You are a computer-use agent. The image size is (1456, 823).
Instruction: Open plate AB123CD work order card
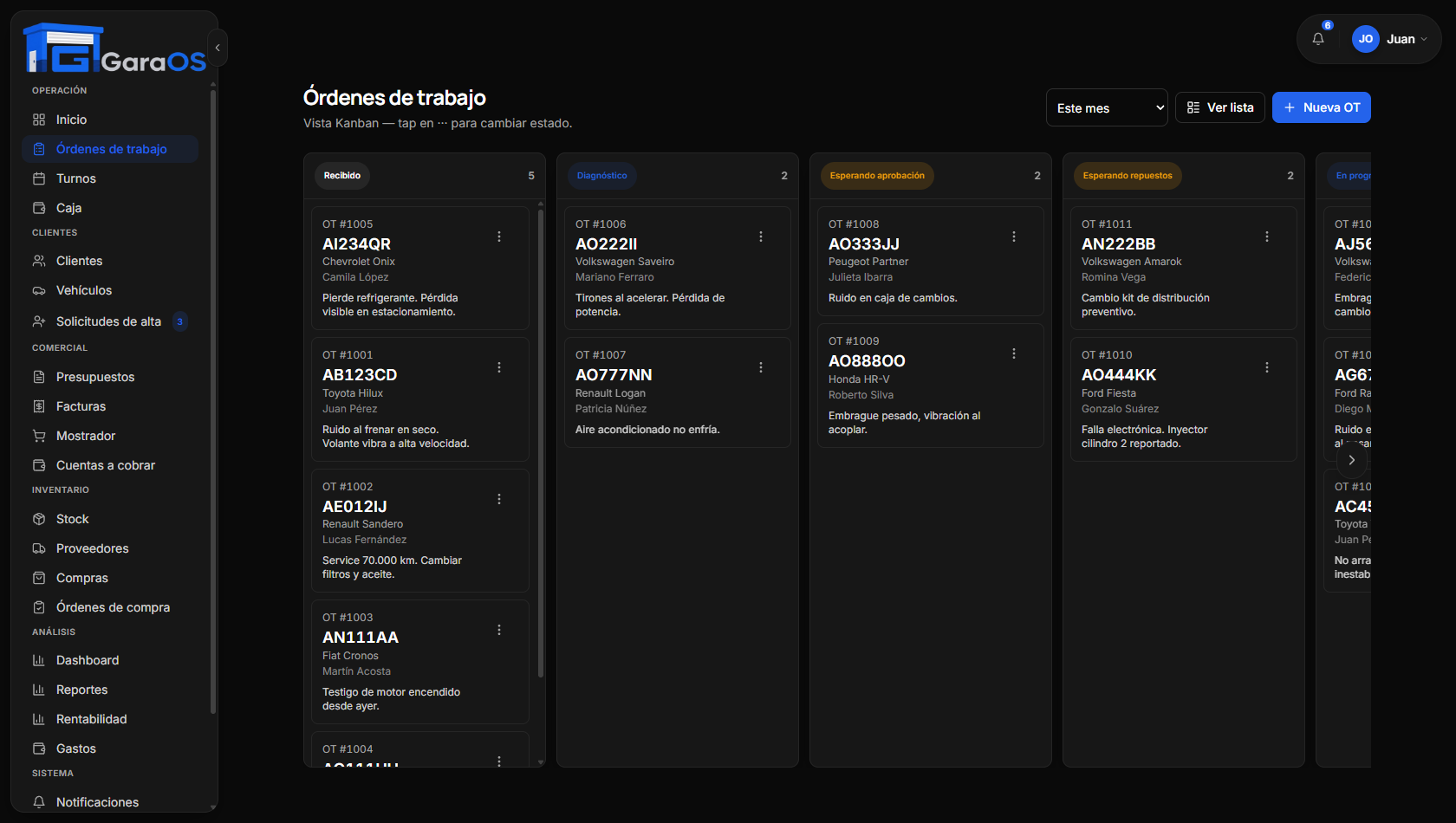pos(420,399)
